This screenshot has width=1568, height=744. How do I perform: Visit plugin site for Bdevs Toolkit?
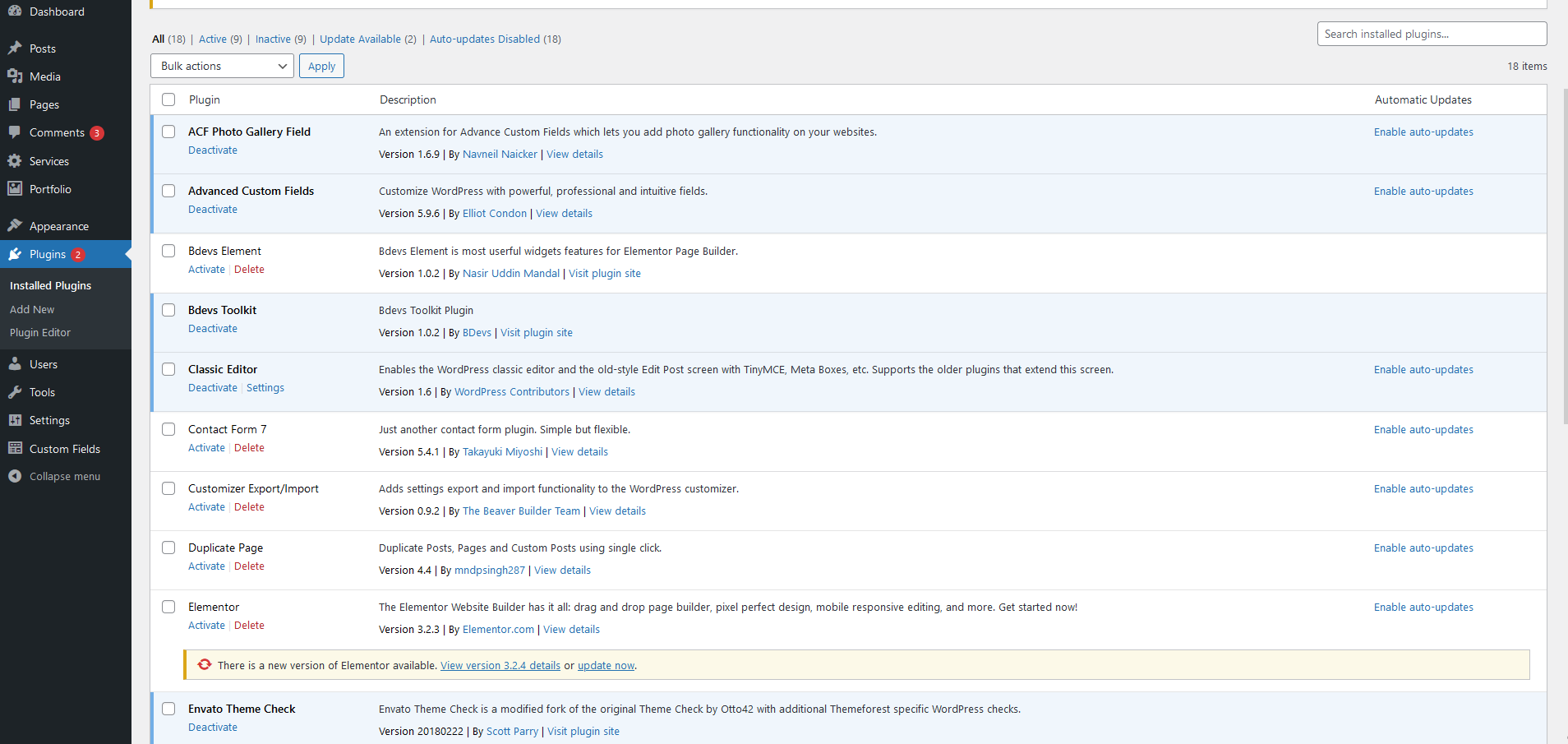tap(537, 332)
